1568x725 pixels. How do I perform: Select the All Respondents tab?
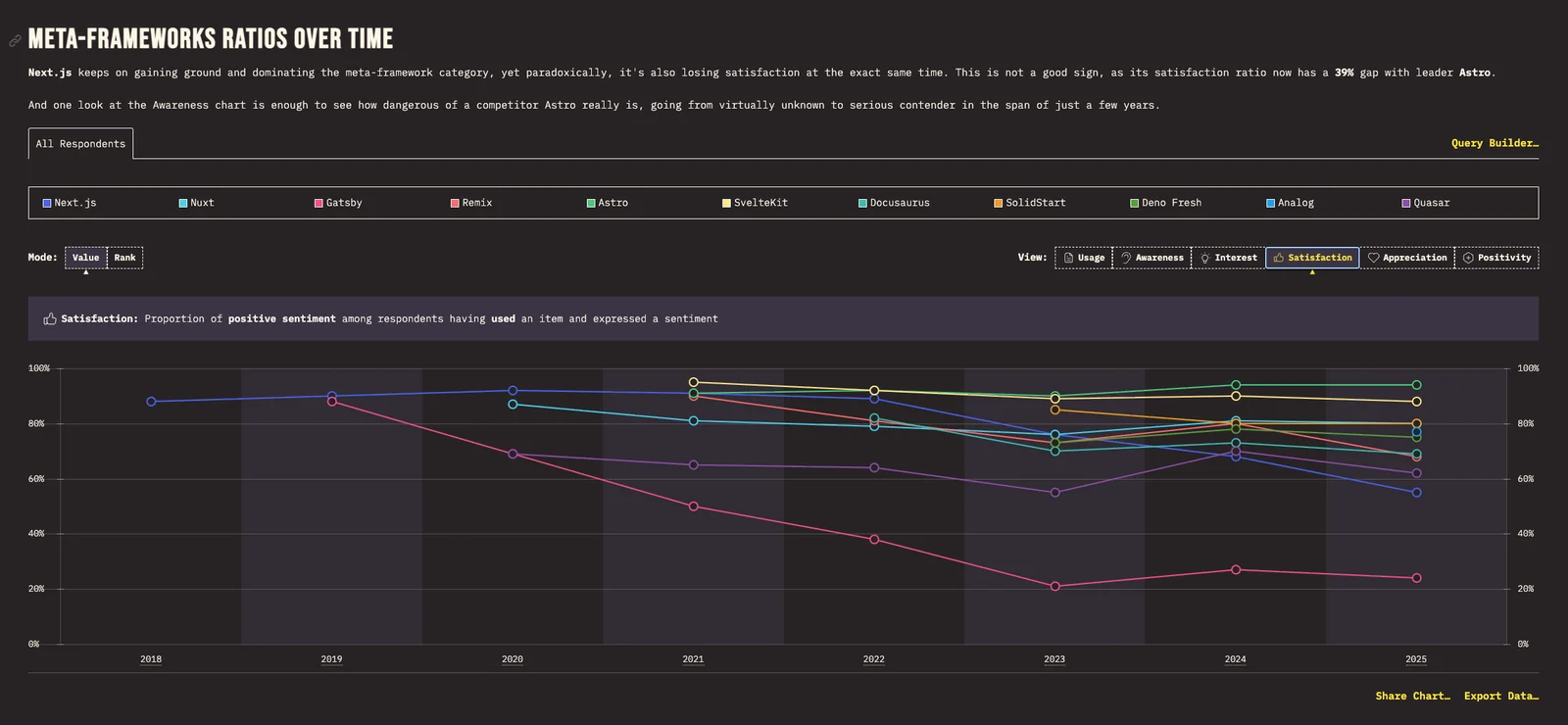[x=80, y=143]
